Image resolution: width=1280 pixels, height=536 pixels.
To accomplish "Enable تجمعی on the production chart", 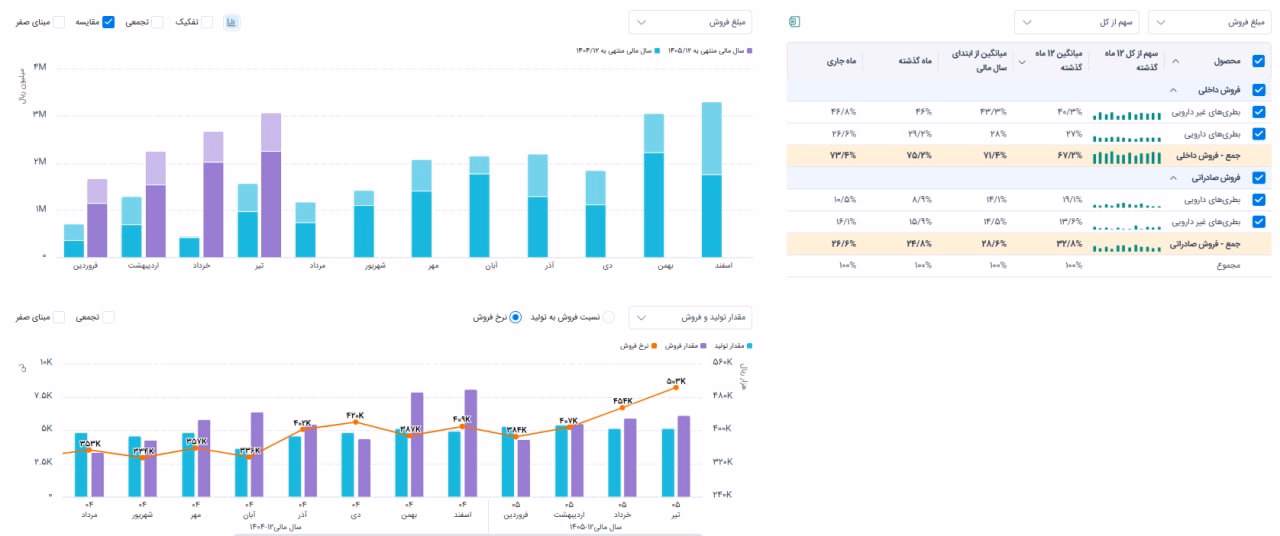I will (x=108, y=317).
